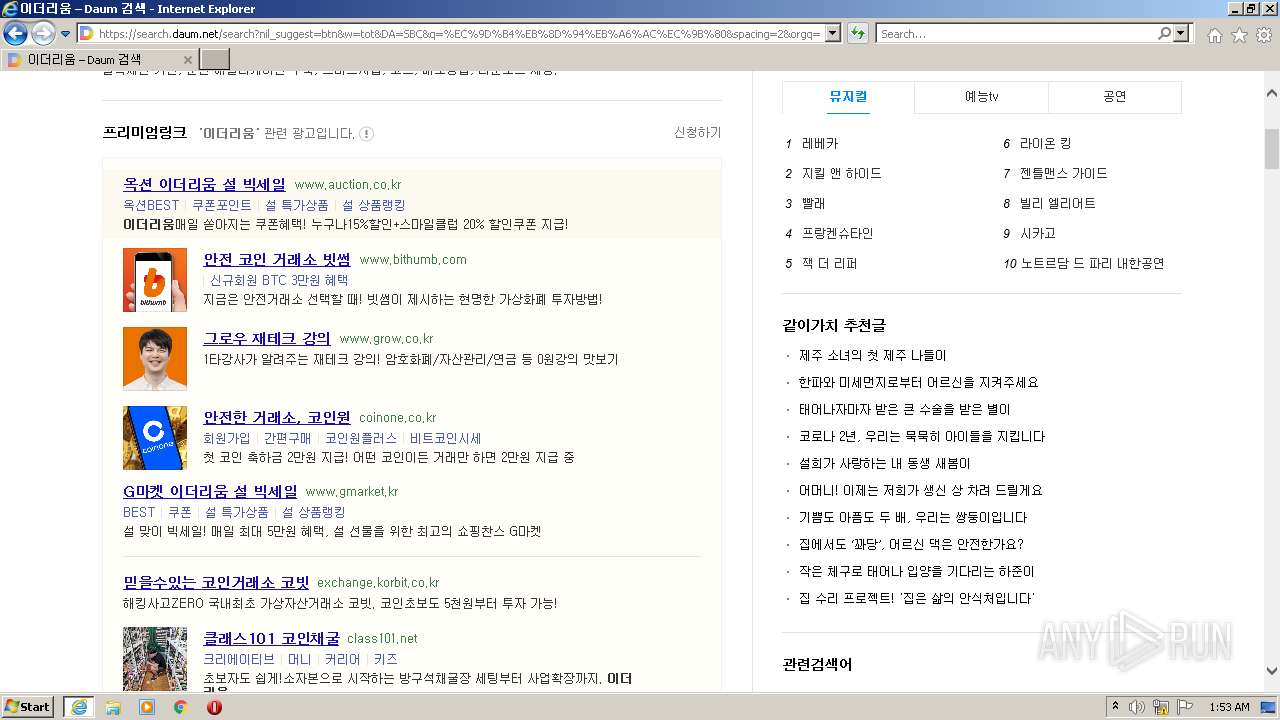
Task: Click rank 6 라이온 킹
Action: [x=1045, y=143]
